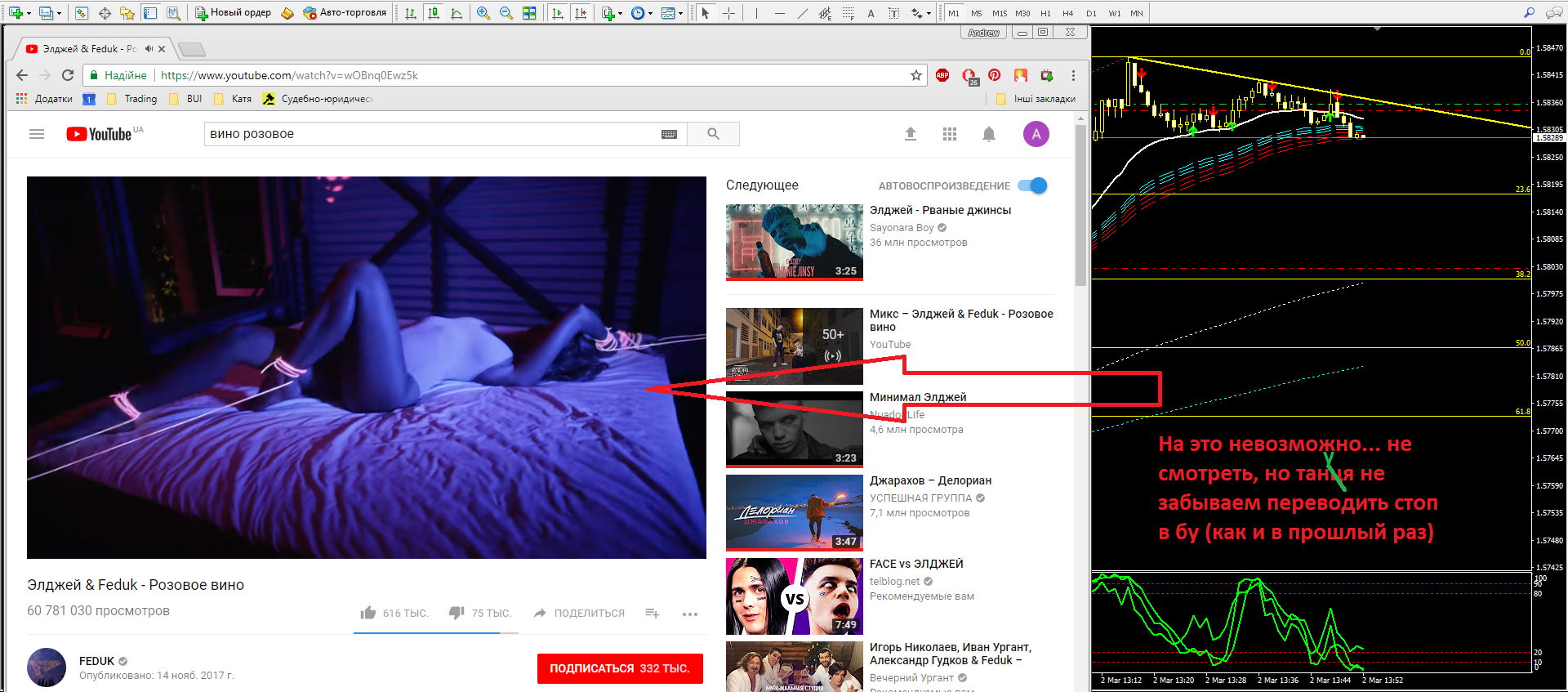Open Chrome three-dot menu

tap(1073, 75)
